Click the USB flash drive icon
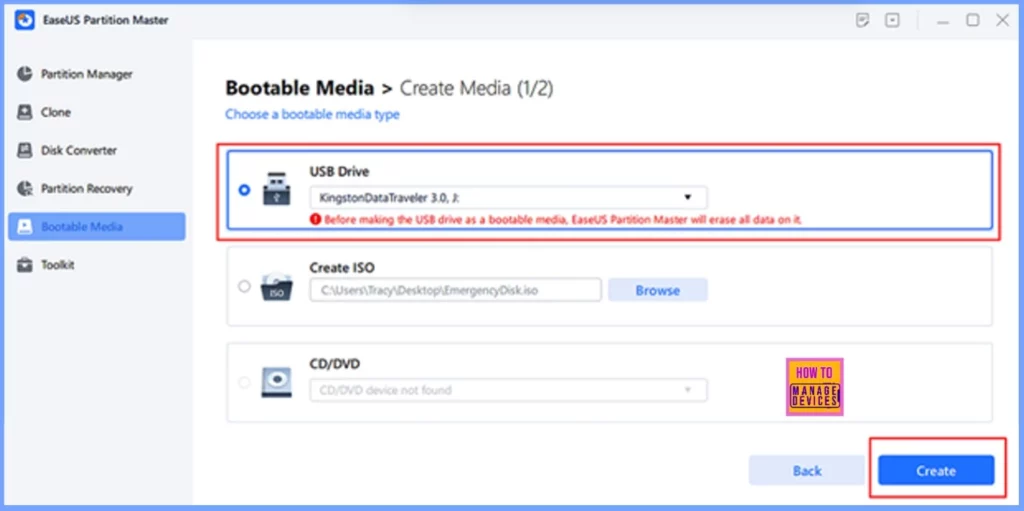 276,190
